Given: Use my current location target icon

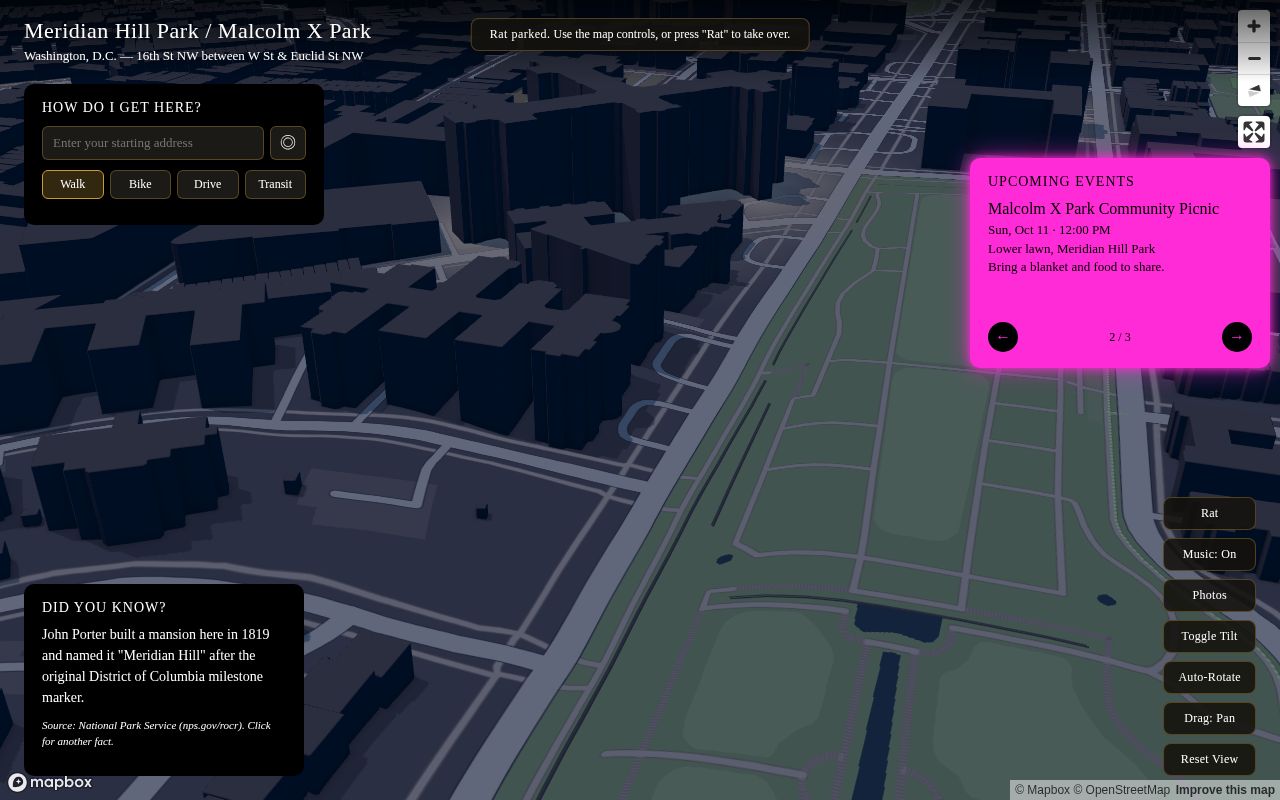Looking at the screenshot, I should click(288, 143).
